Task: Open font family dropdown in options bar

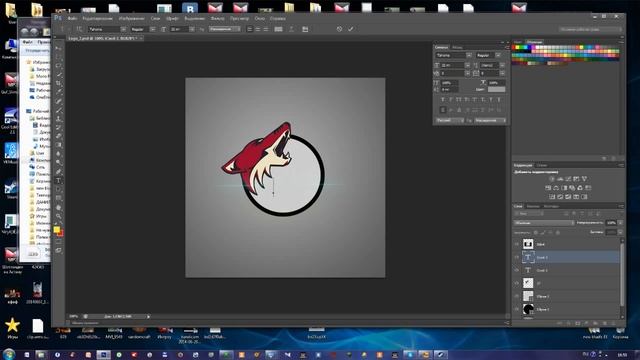Action: [123, 29]
